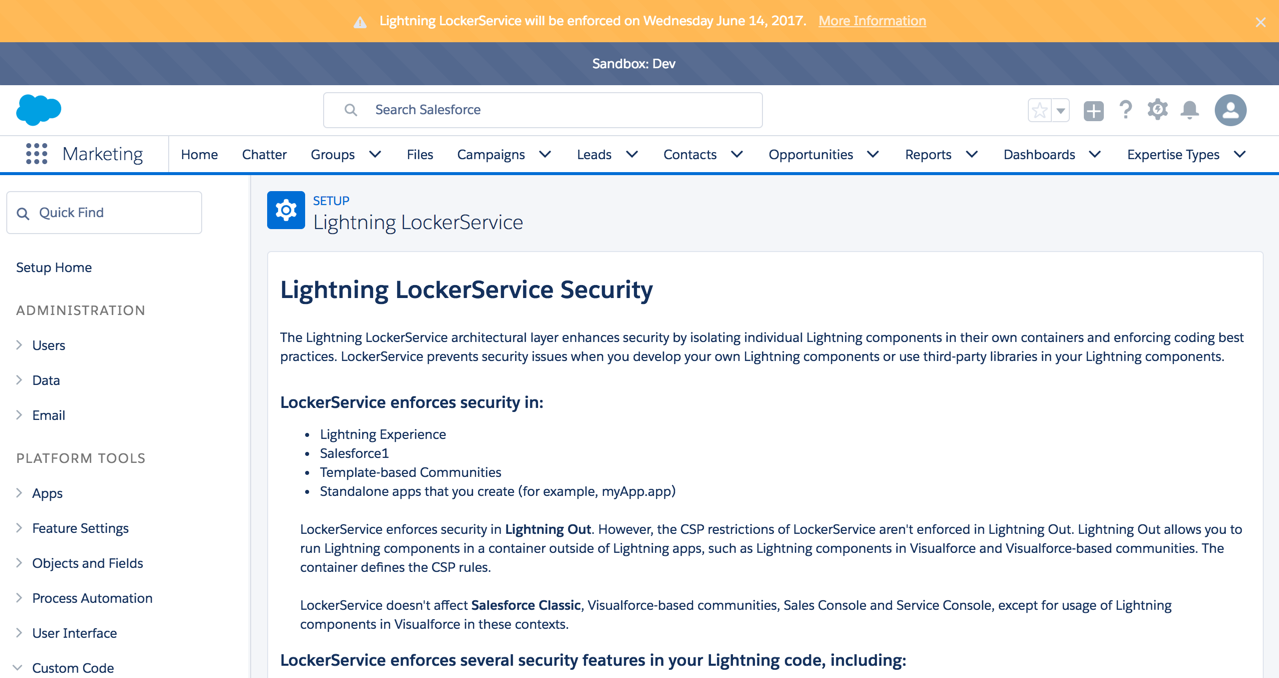Image resolution: width=1279 pixels, height=678 pixels.
Task: Click the Search Salesforce field
Action: [543, 110]
